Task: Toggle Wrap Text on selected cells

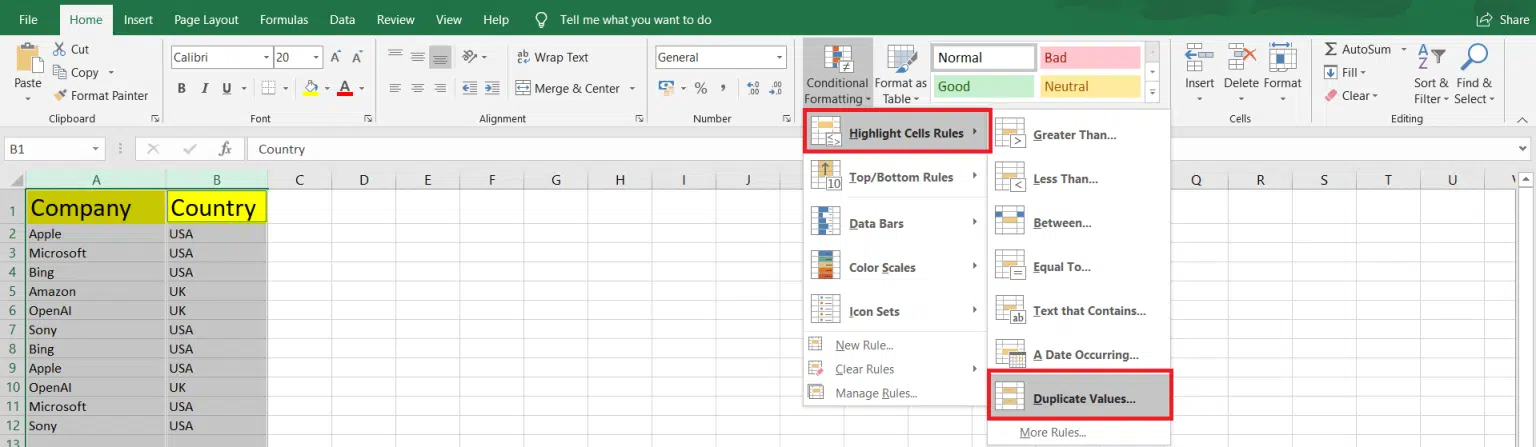Action: (551, 57)
